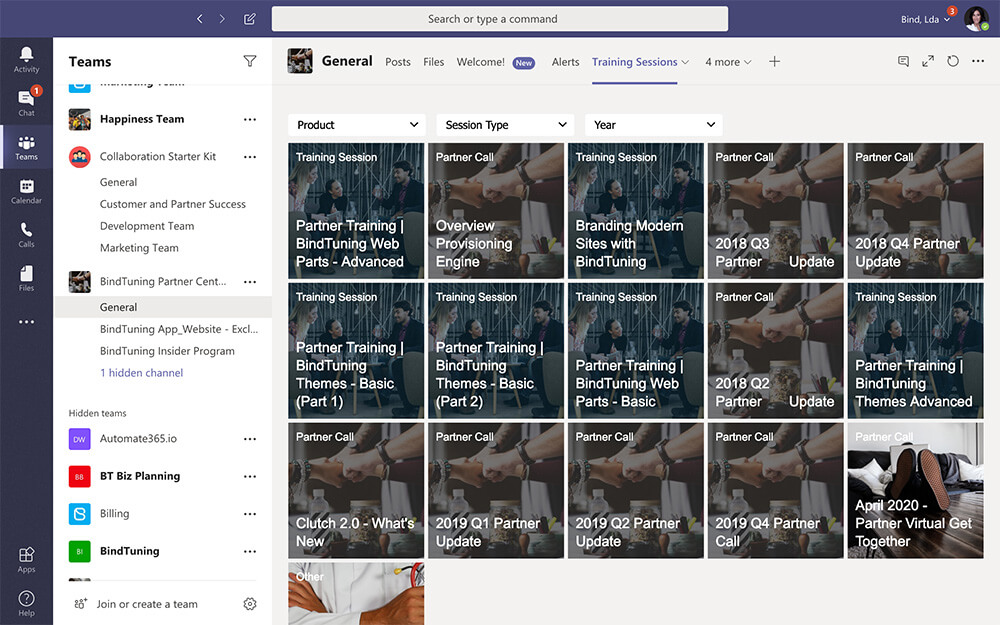Go forward with the right arrow

click(x=222, y=19)
